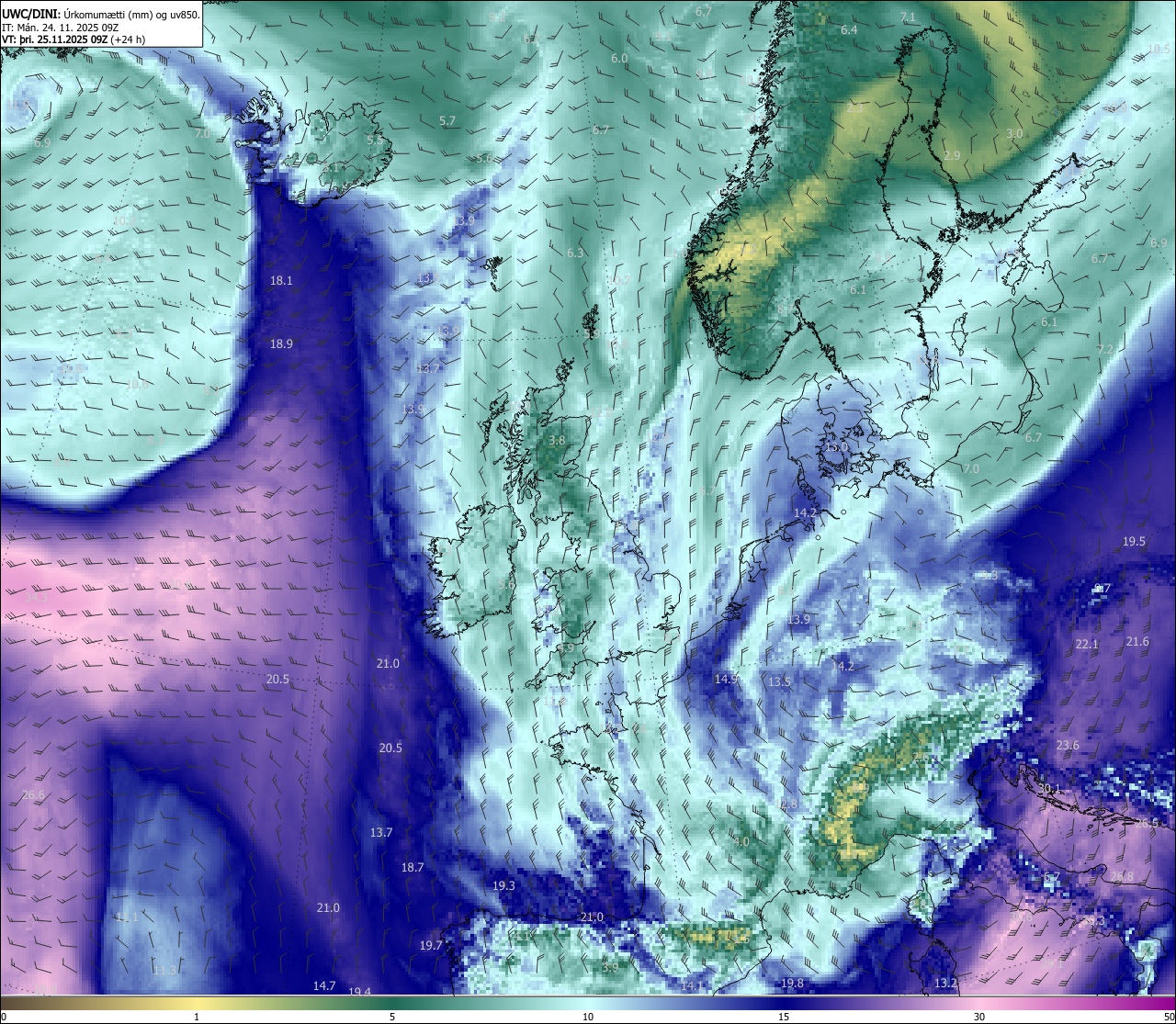Click the map value '5.7'
The height and width of the screenshot is (1024, 1176).
pos(447,120)
